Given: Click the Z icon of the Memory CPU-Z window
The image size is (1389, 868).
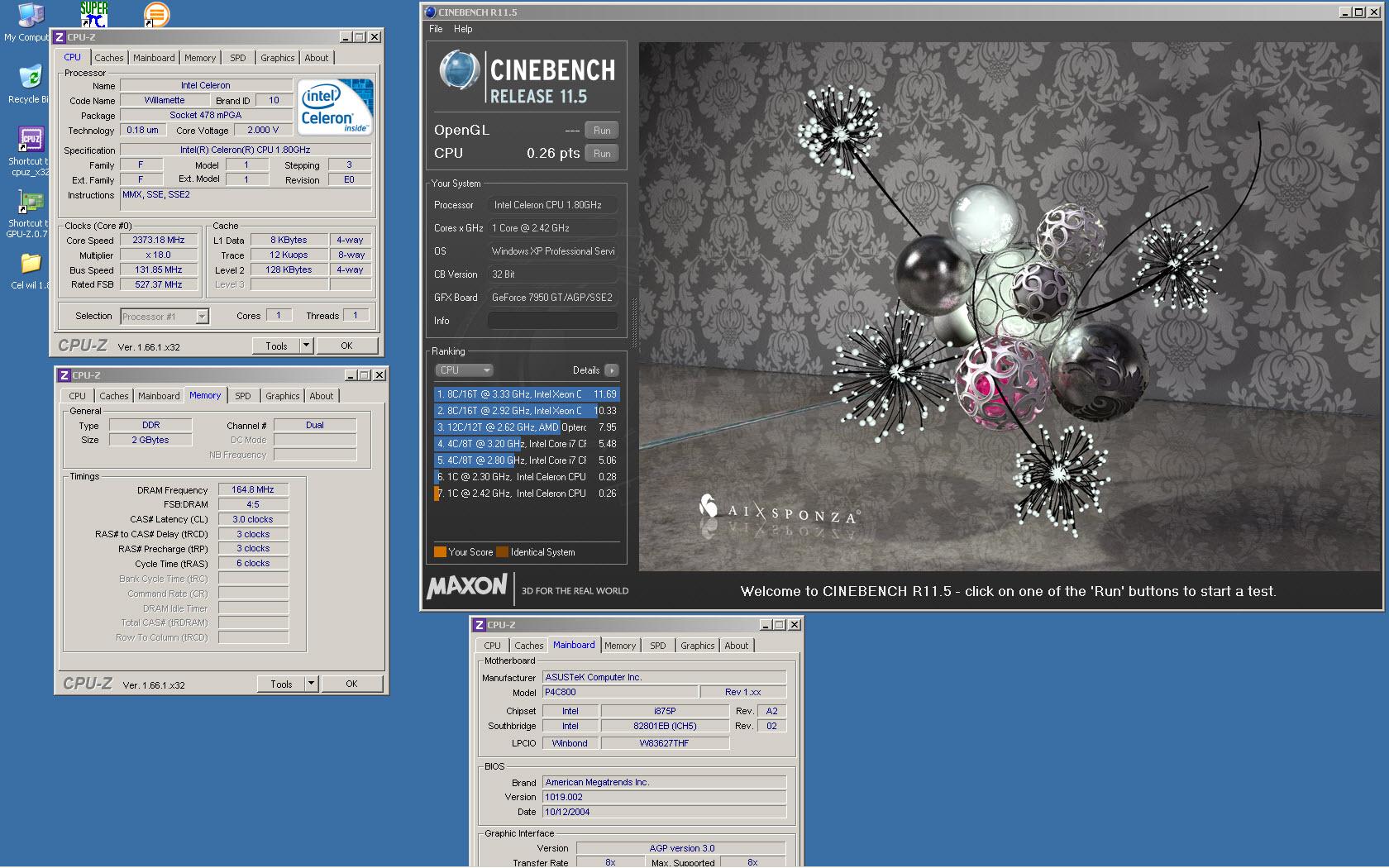Looking at the screenshot, I should [x=64, y=375].
